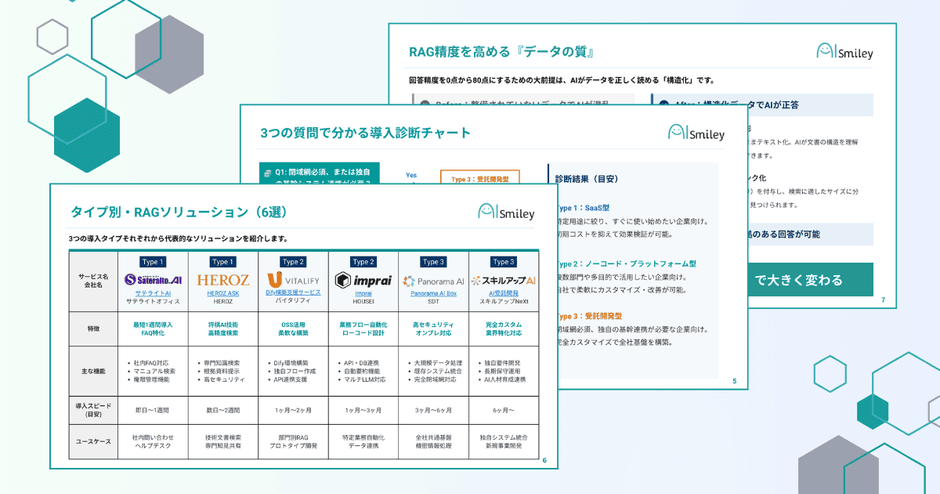The height and width of the screenshot is (494, 940).
Task: Click the 3つの導入タイプそれぞれから subtitle line
Action: (179, 239)
